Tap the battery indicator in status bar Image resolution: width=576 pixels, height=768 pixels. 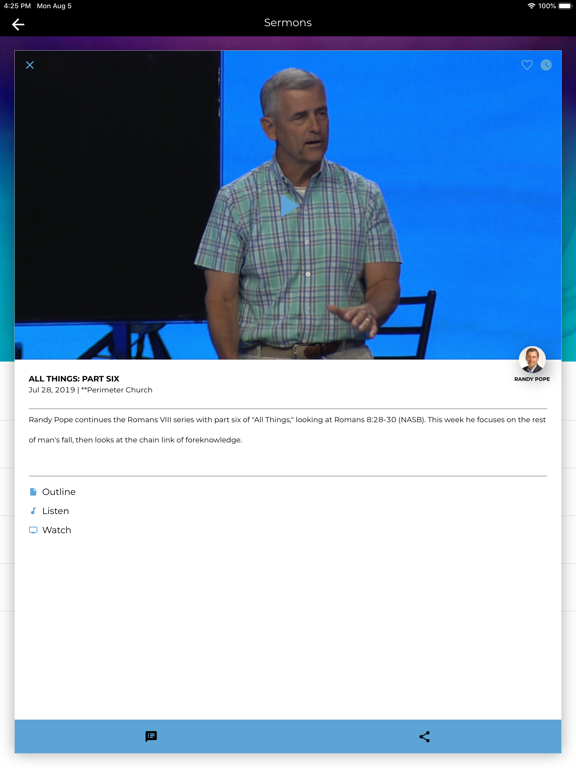[x=565, y=6]
